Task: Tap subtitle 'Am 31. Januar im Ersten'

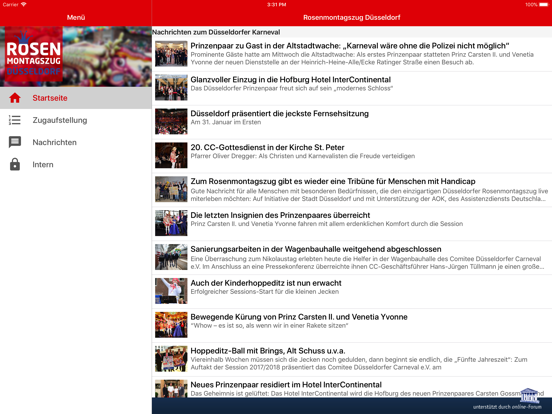Action: 226,122
